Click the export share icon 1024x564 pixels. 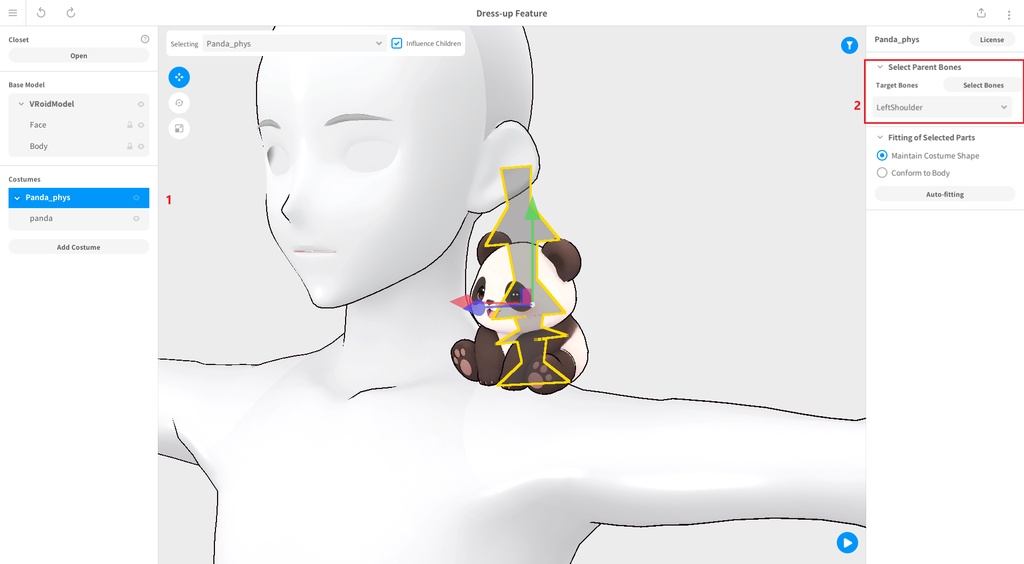tap(981, 13)
